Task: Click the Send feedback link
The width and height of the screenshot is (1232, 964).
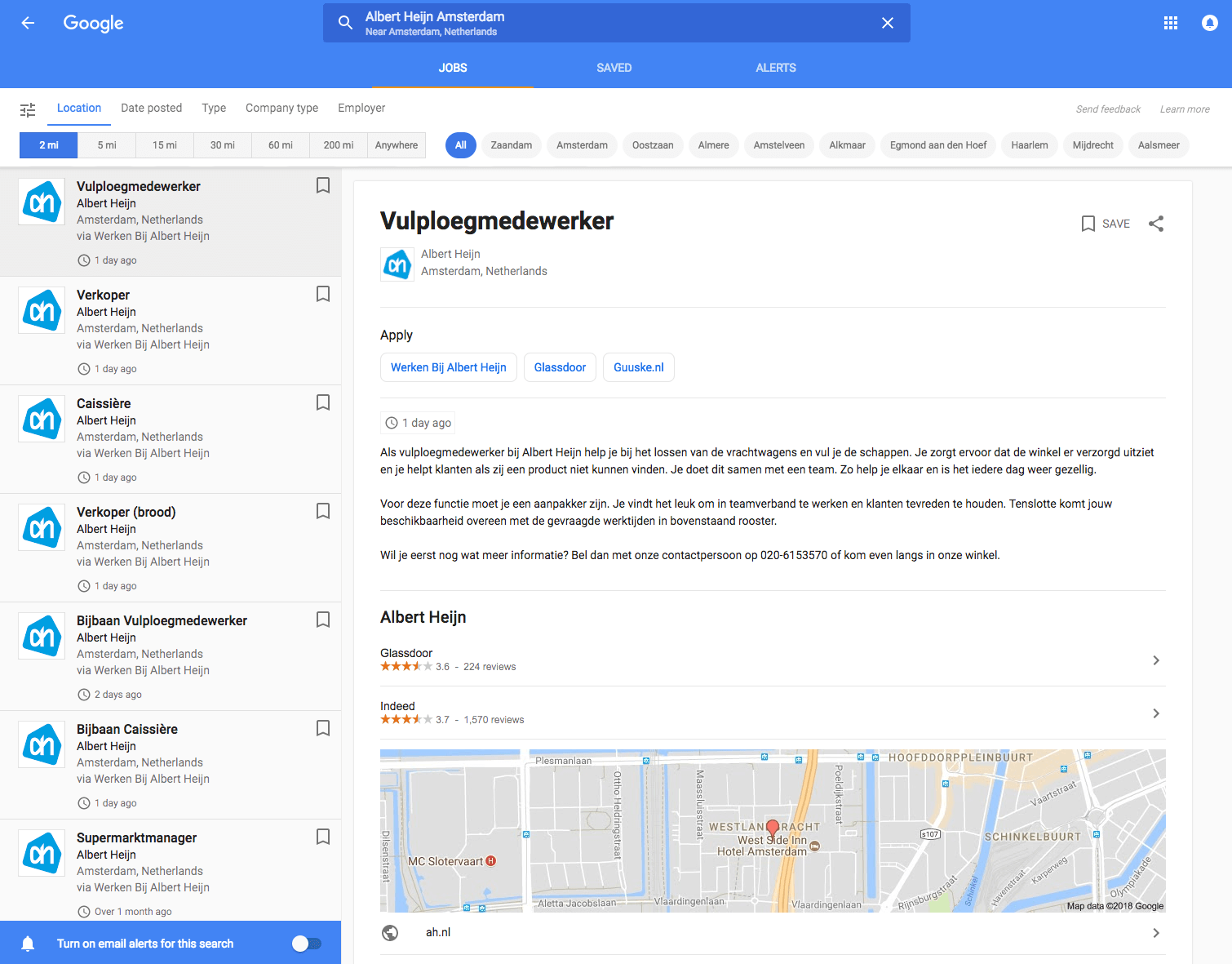Action: (1108, 109)
